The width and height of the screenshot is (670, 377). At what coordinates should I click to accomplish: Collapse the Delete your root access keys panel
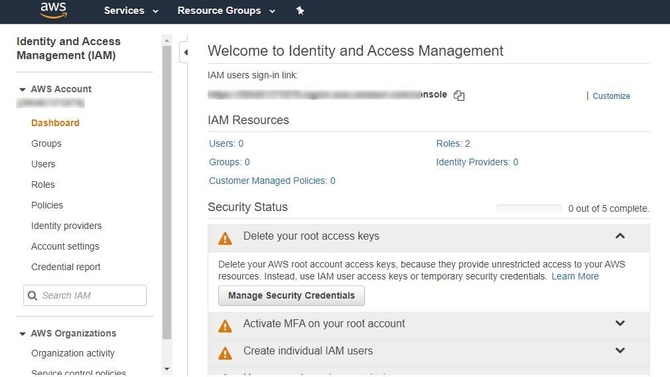[620, 236]
